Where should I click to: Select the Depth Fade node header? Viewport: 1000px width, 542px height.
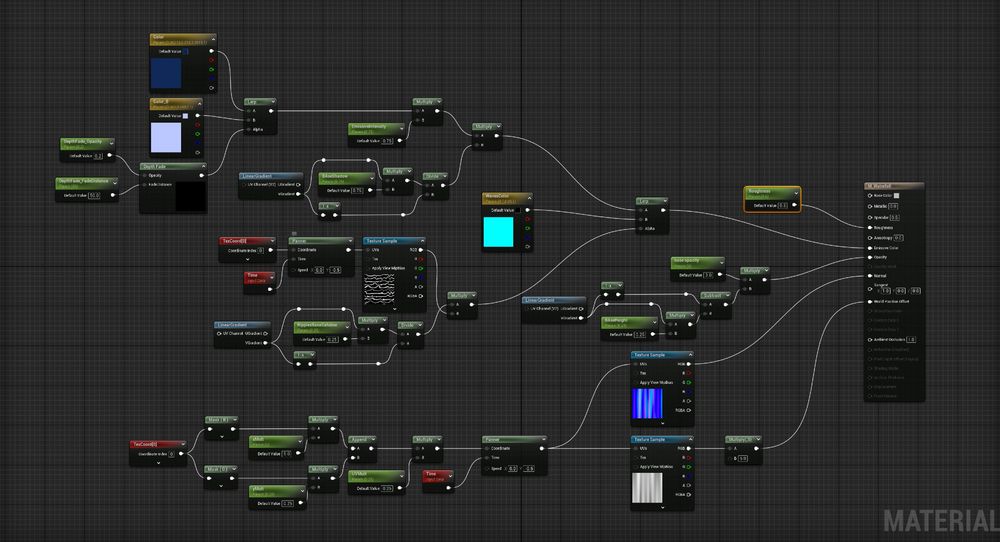tap(173, 166)
